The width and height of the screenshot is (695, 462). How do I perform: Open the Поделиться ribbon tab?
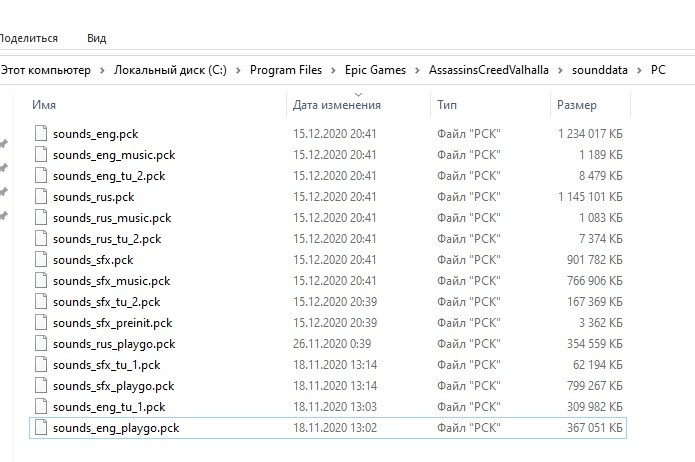pyautogui.click(x=28, y=38)
